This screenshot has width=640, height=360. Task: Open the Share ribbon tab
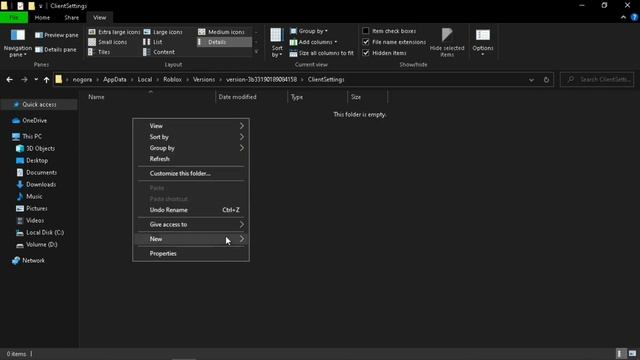click(x=71, y=18)
